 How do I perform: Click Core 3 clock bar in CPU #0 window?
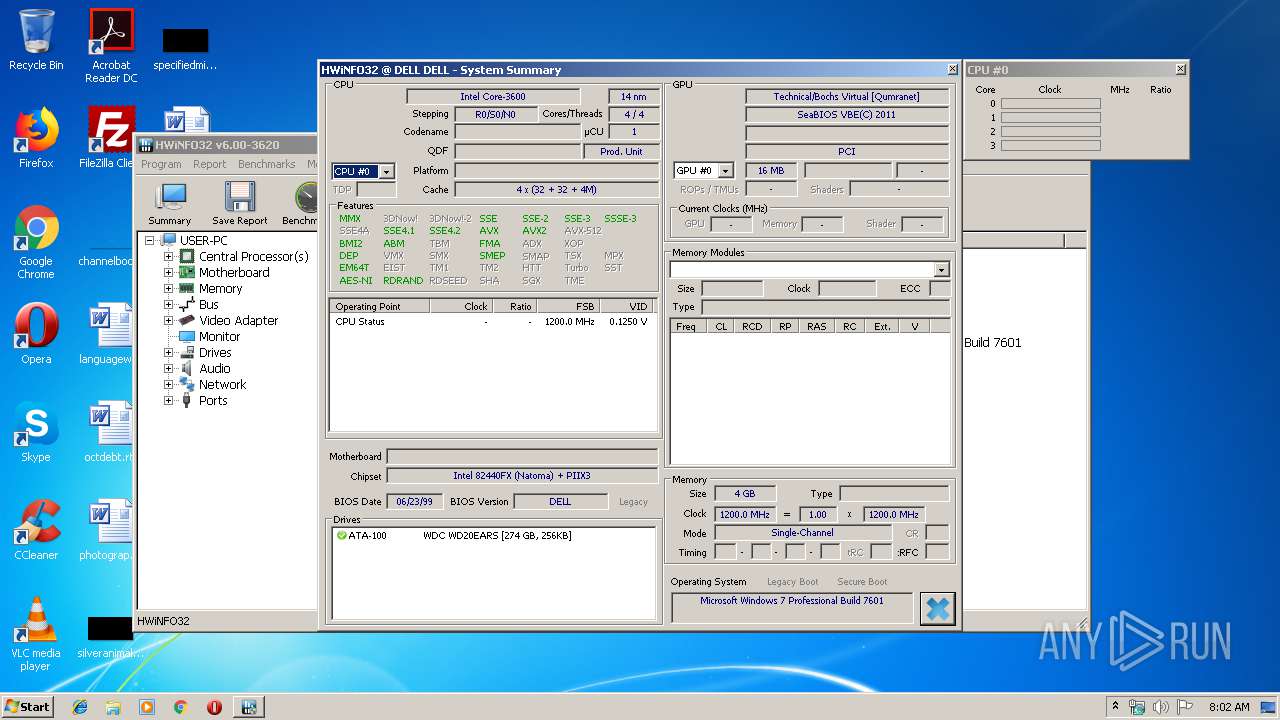(1050, 146)
